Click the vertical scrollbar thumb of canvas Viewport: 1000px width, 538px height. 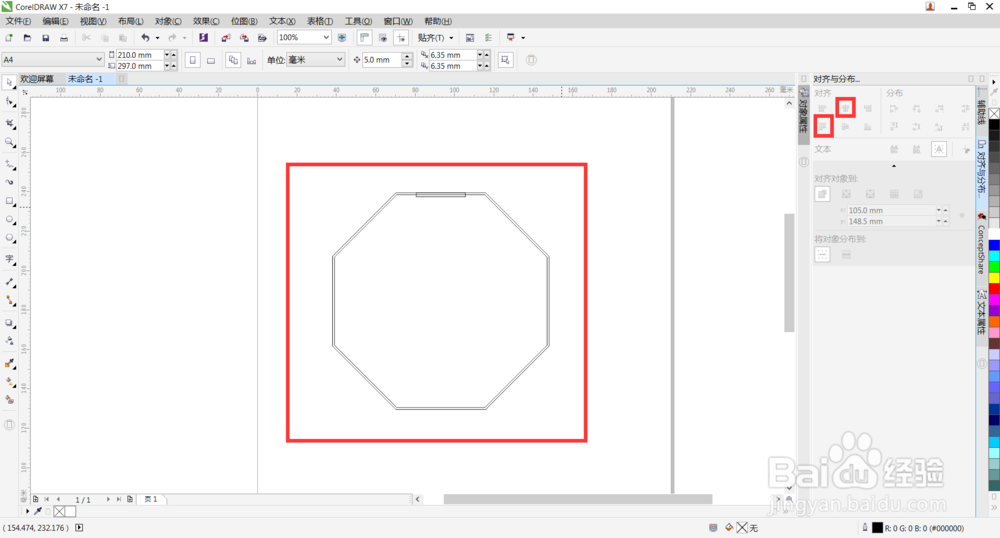pyautogui.click(x=789, y=273)
